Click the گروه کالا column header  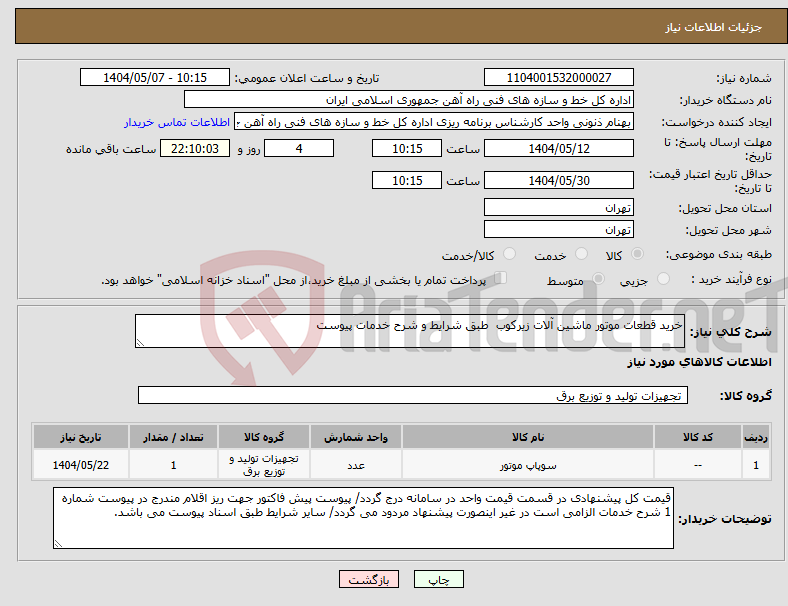click(x=264, y=437)
